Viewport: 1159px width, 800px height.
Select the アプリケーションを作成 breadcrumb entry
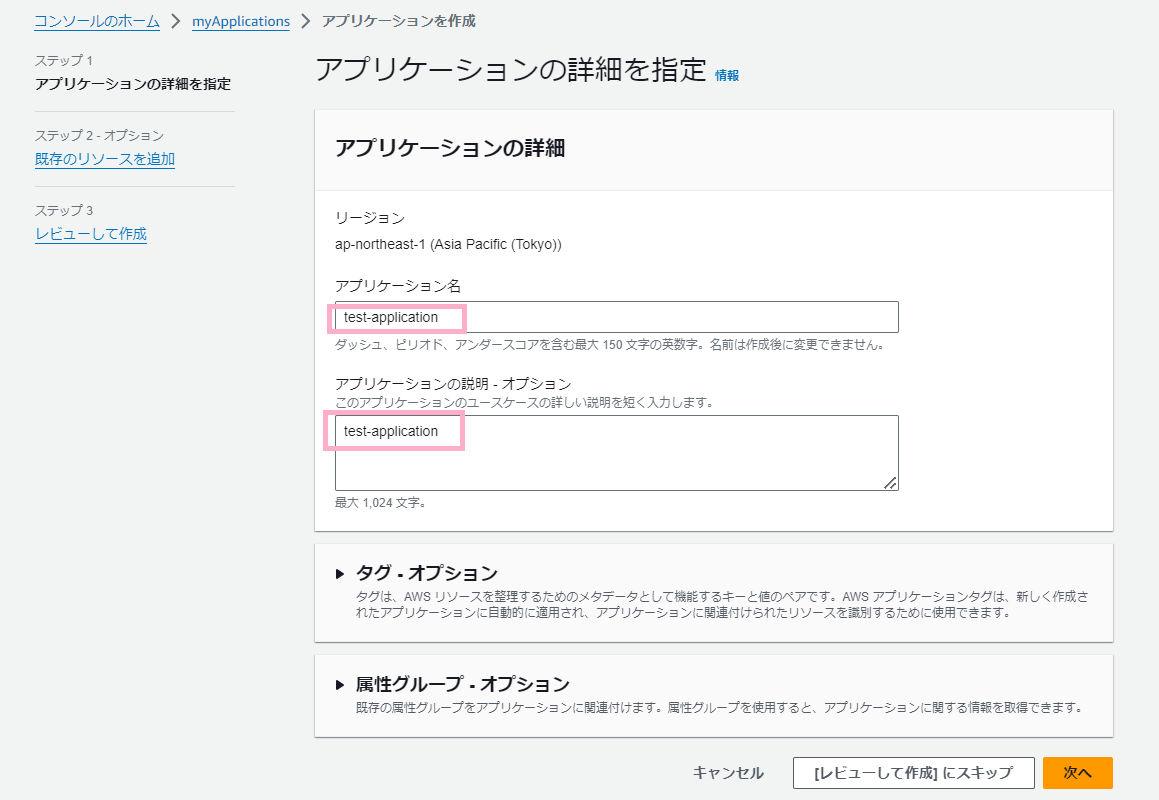pos(397,20)
